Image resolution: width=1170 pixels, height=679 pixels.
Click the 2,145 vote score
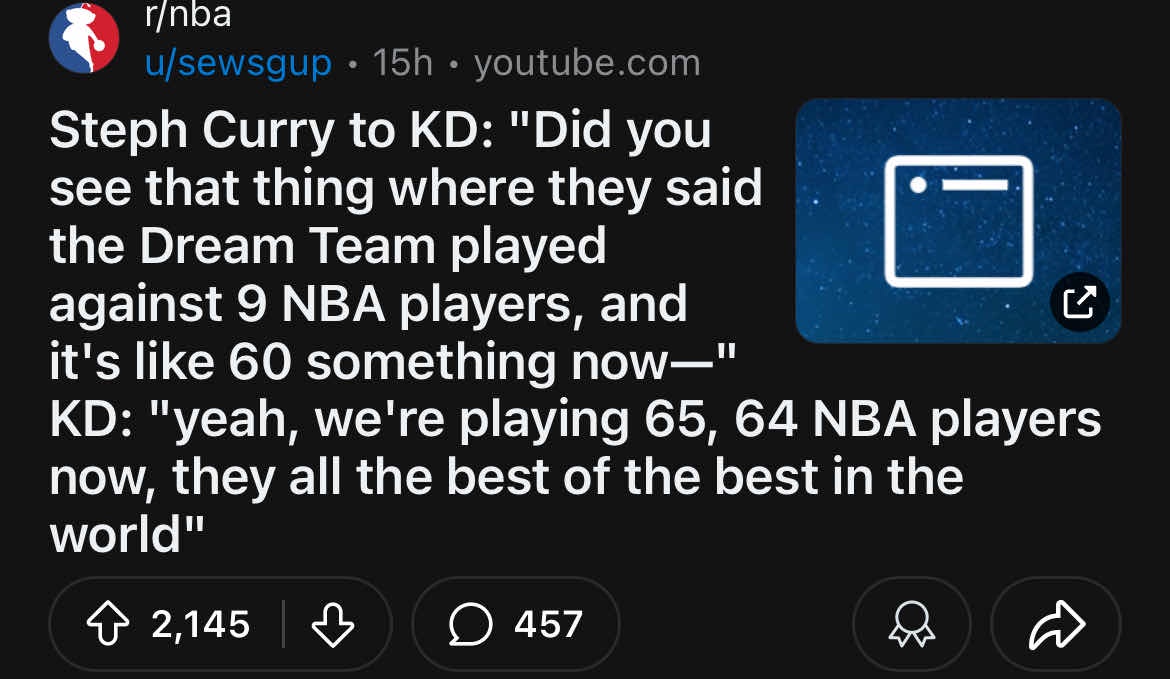200,625
